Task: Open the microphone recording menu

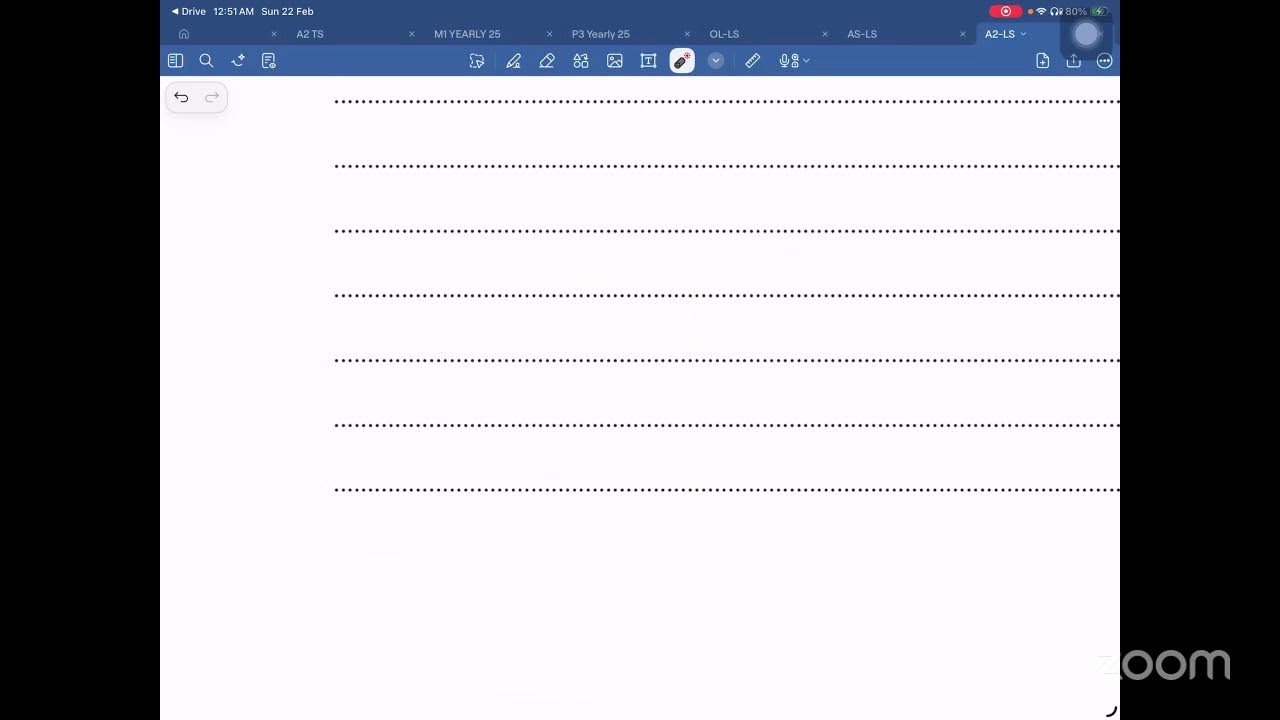Action: [x=794, y=61]
